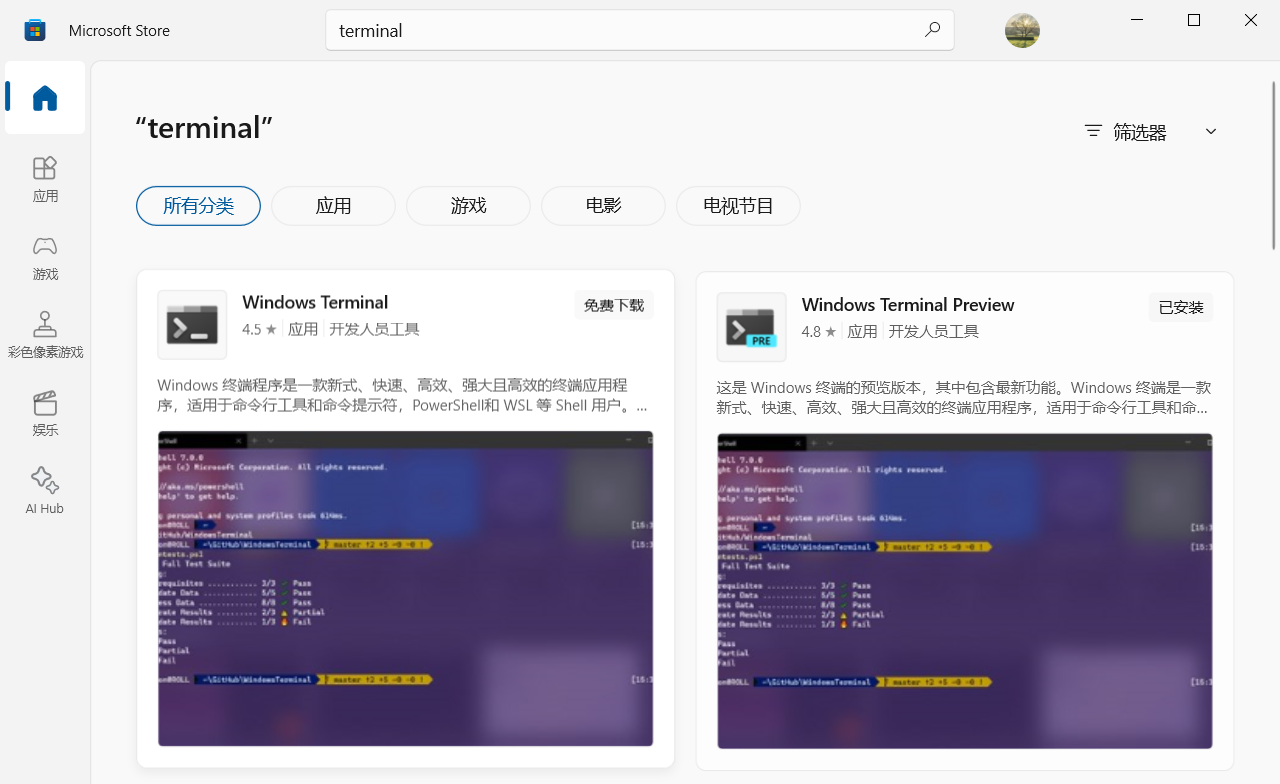Click the search magnifier icon
1280x784 pixels.
pyautogui.click(x=931, y=30)
